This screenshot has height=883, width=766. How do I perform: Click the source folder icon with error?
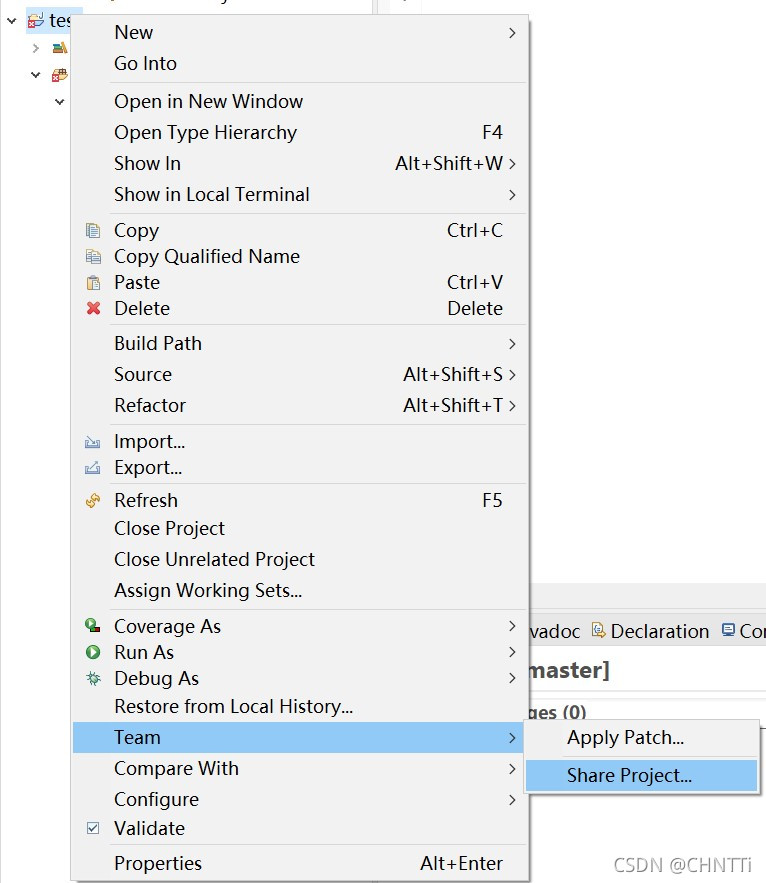pyautogui.click(x=60, y=74)
